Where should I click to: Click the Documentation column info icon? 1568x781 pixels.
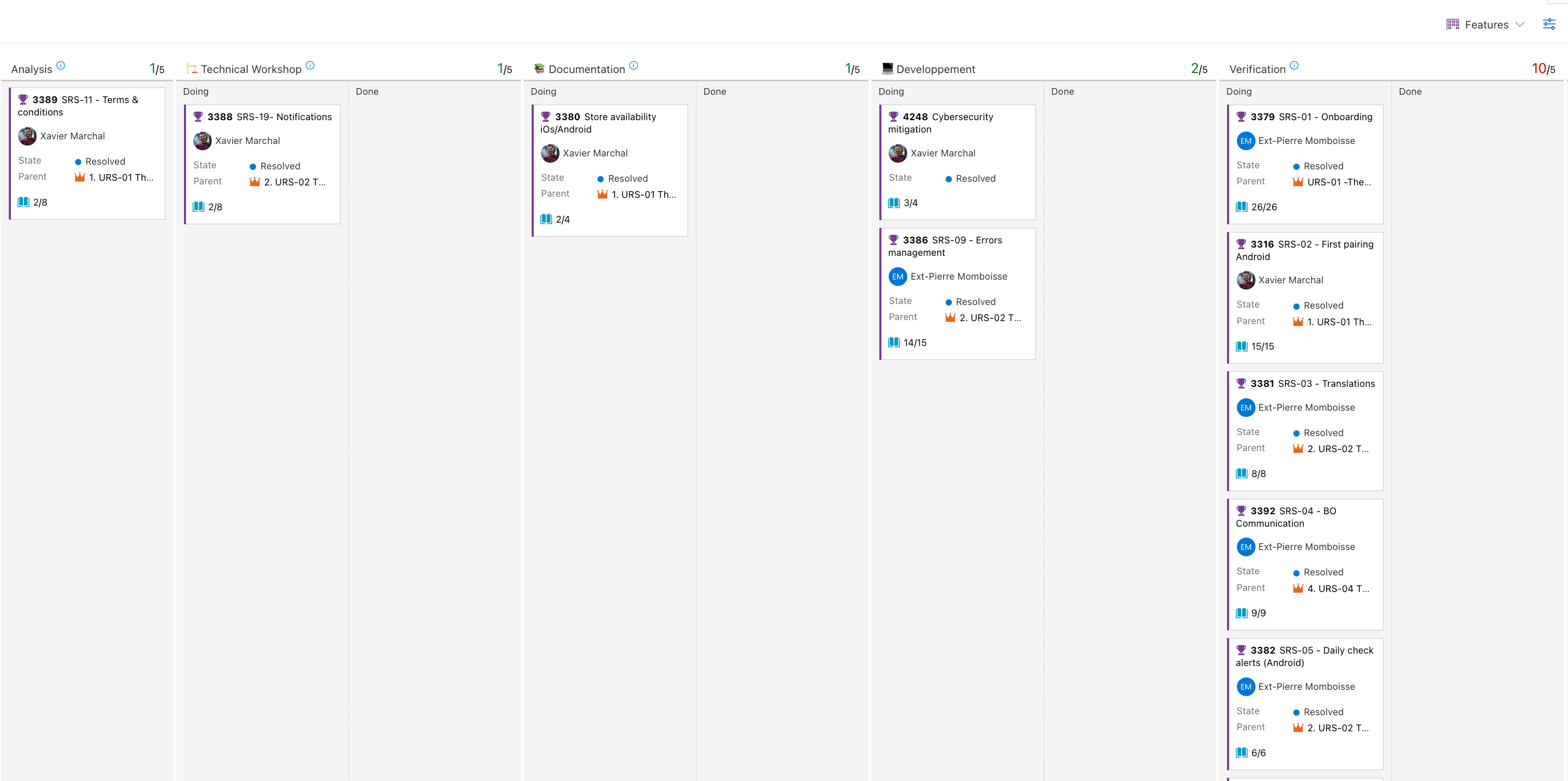[x=634, y=66]
